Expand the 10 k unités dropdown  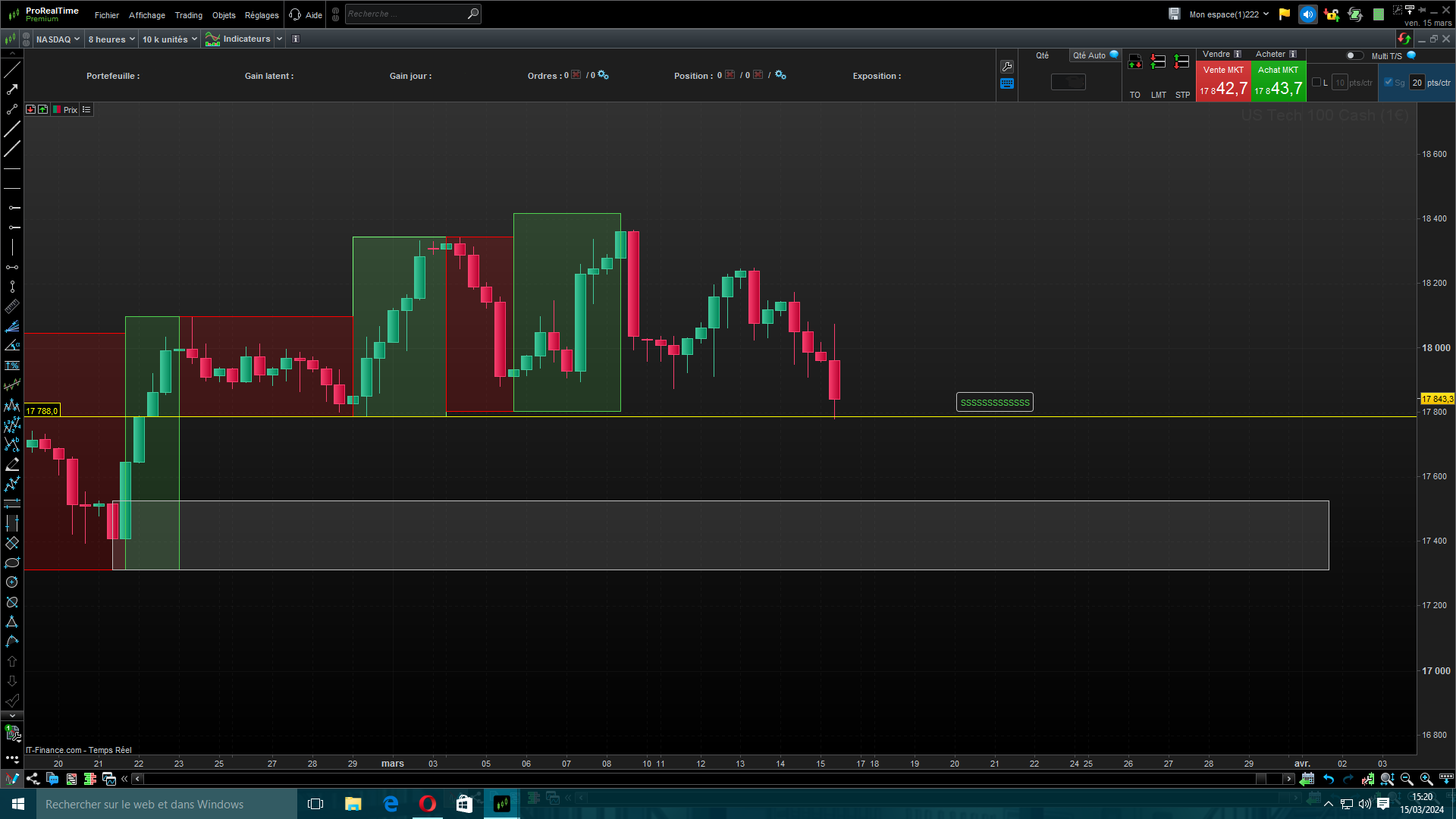[169, 39]
